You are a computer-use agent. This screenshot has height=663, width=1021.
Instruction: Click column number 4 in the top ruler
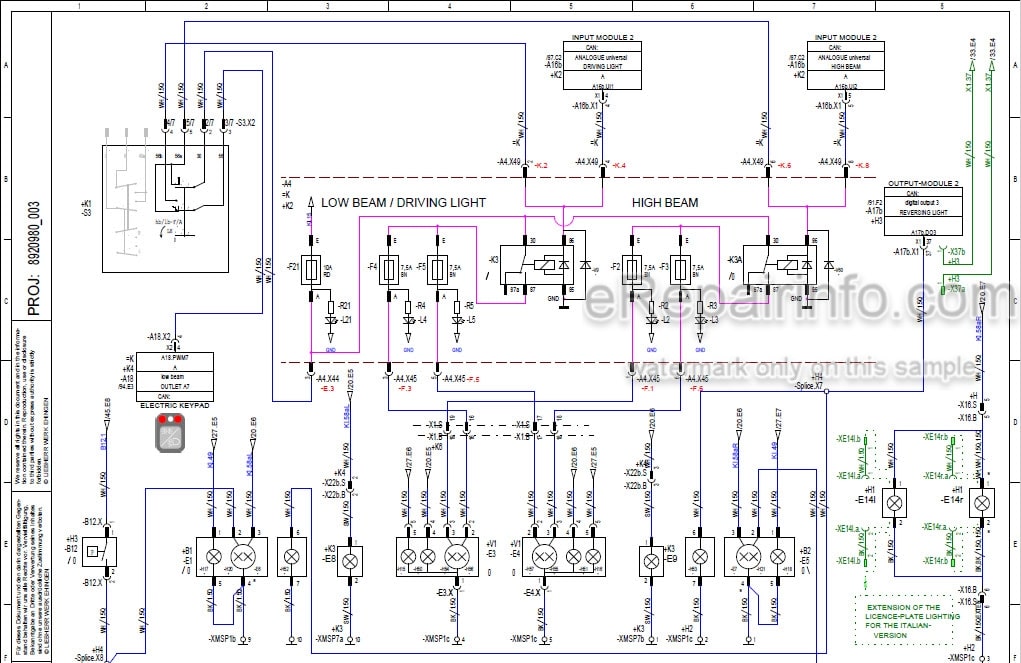click(x=449, y=6)
